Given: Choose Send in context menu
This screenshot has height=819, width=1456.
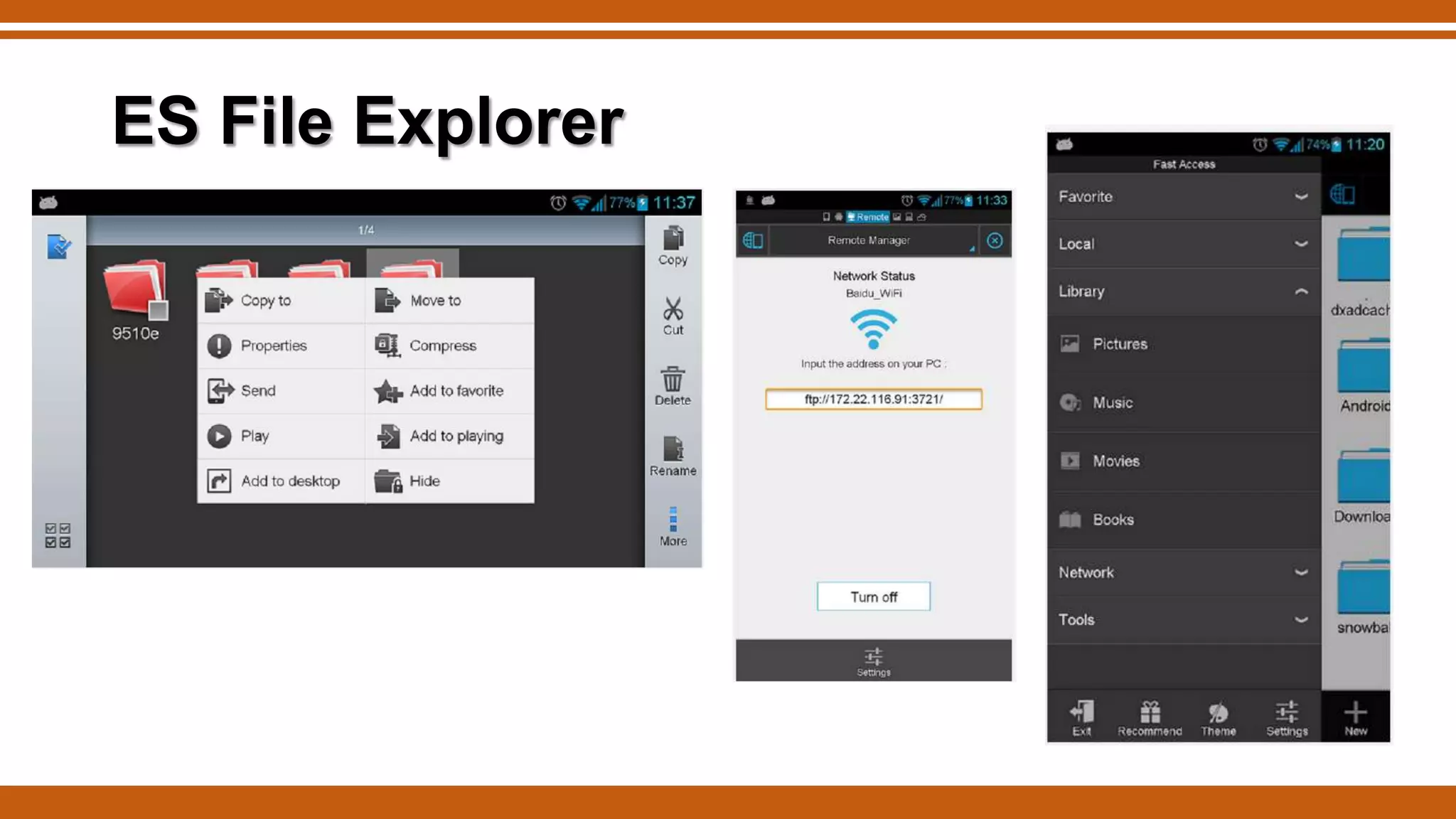Looking at the screenshot, I should pos(281,391).
